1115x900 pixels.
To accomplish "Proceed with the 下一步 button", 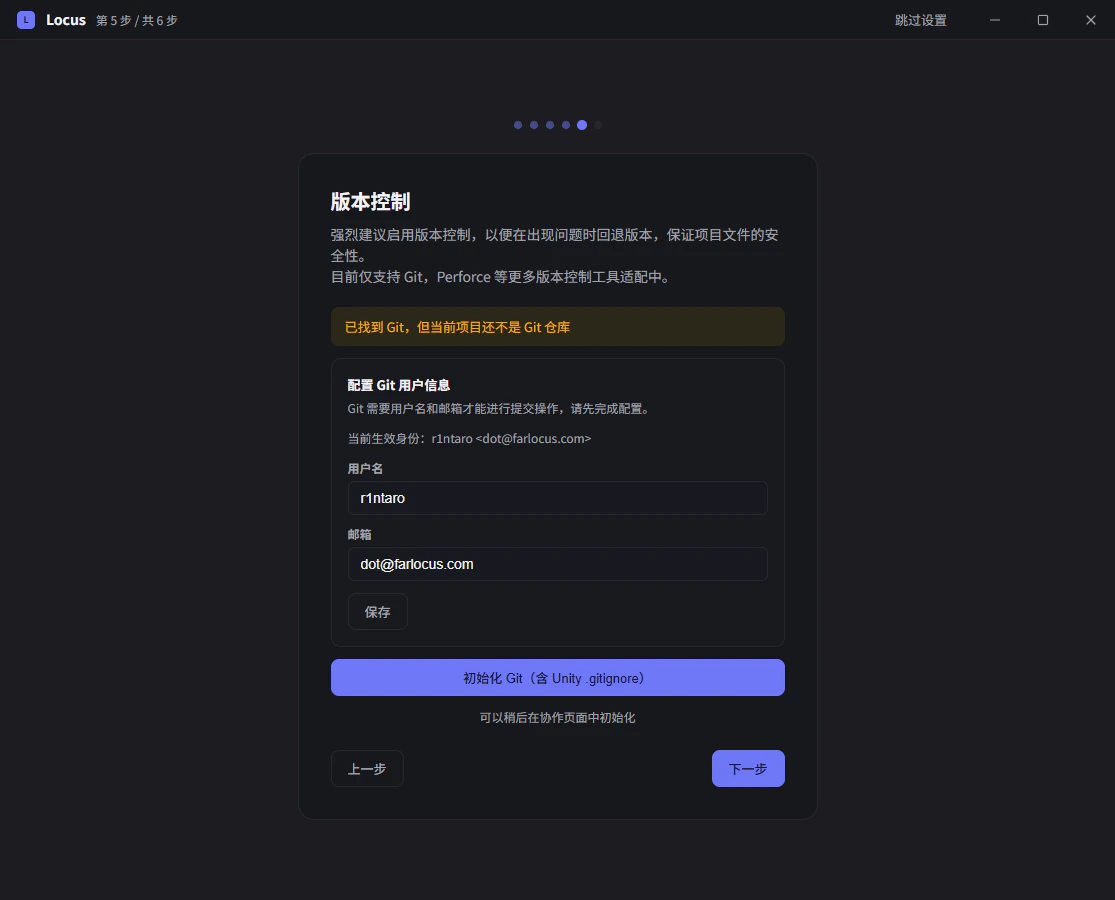I will pos(748,768).
